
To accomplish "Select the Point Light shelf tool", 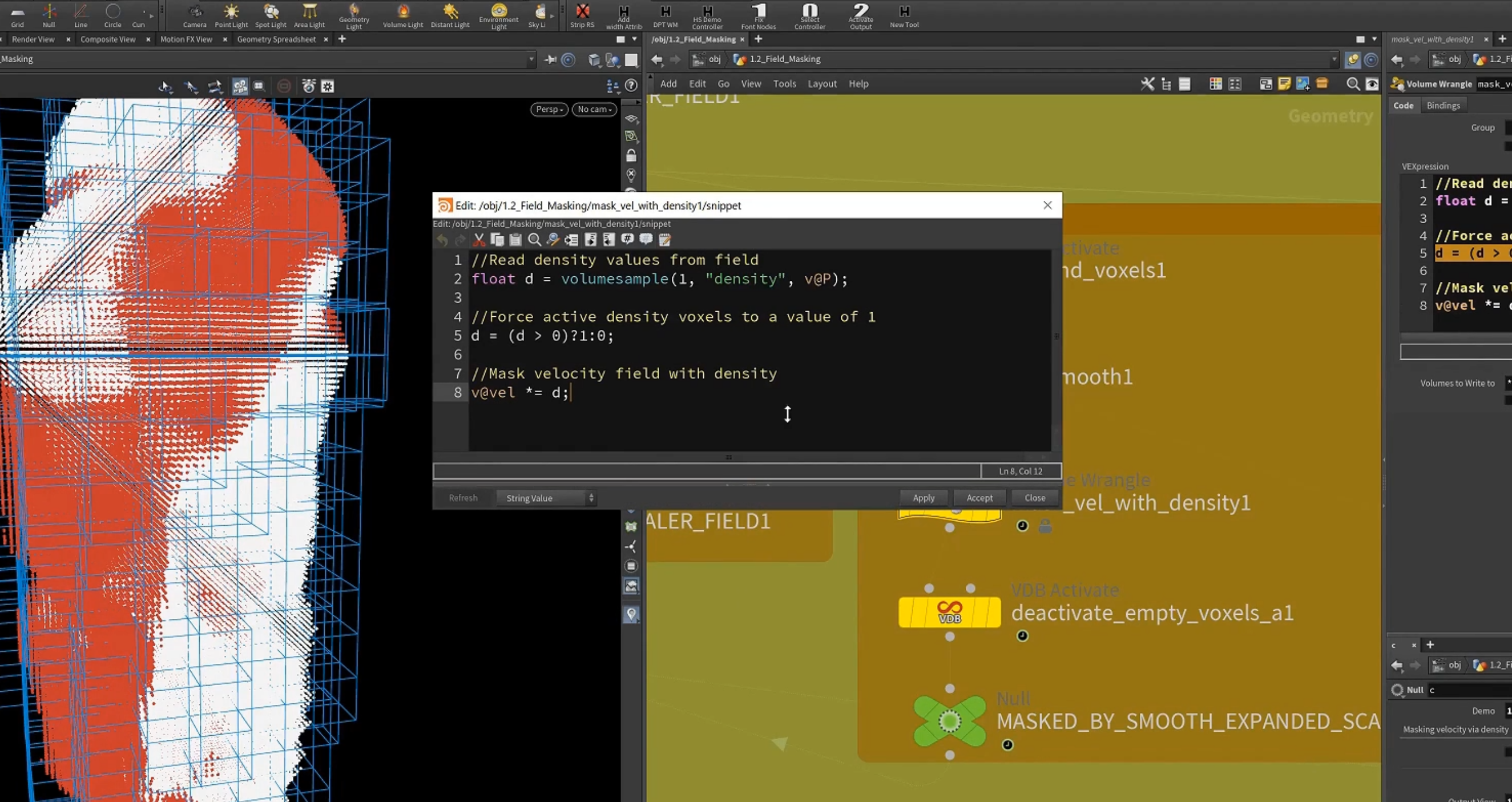I will click(231, 16).
